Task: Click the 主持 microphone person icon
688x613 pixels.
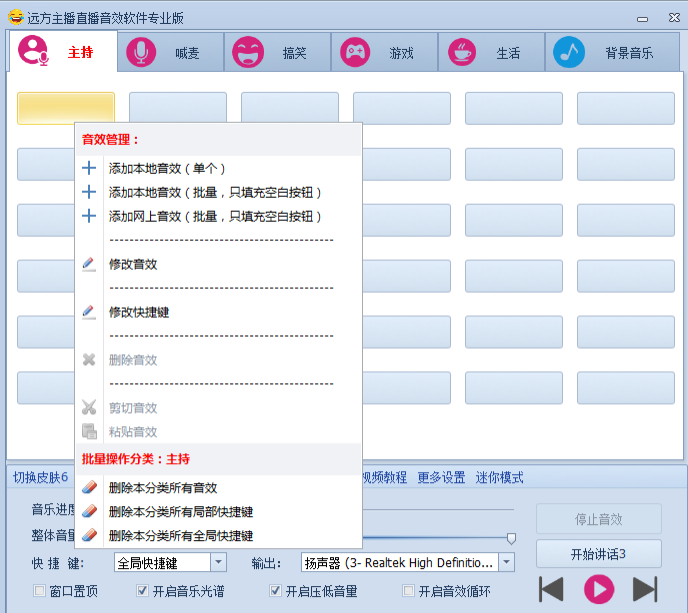Action: (34, 51)
